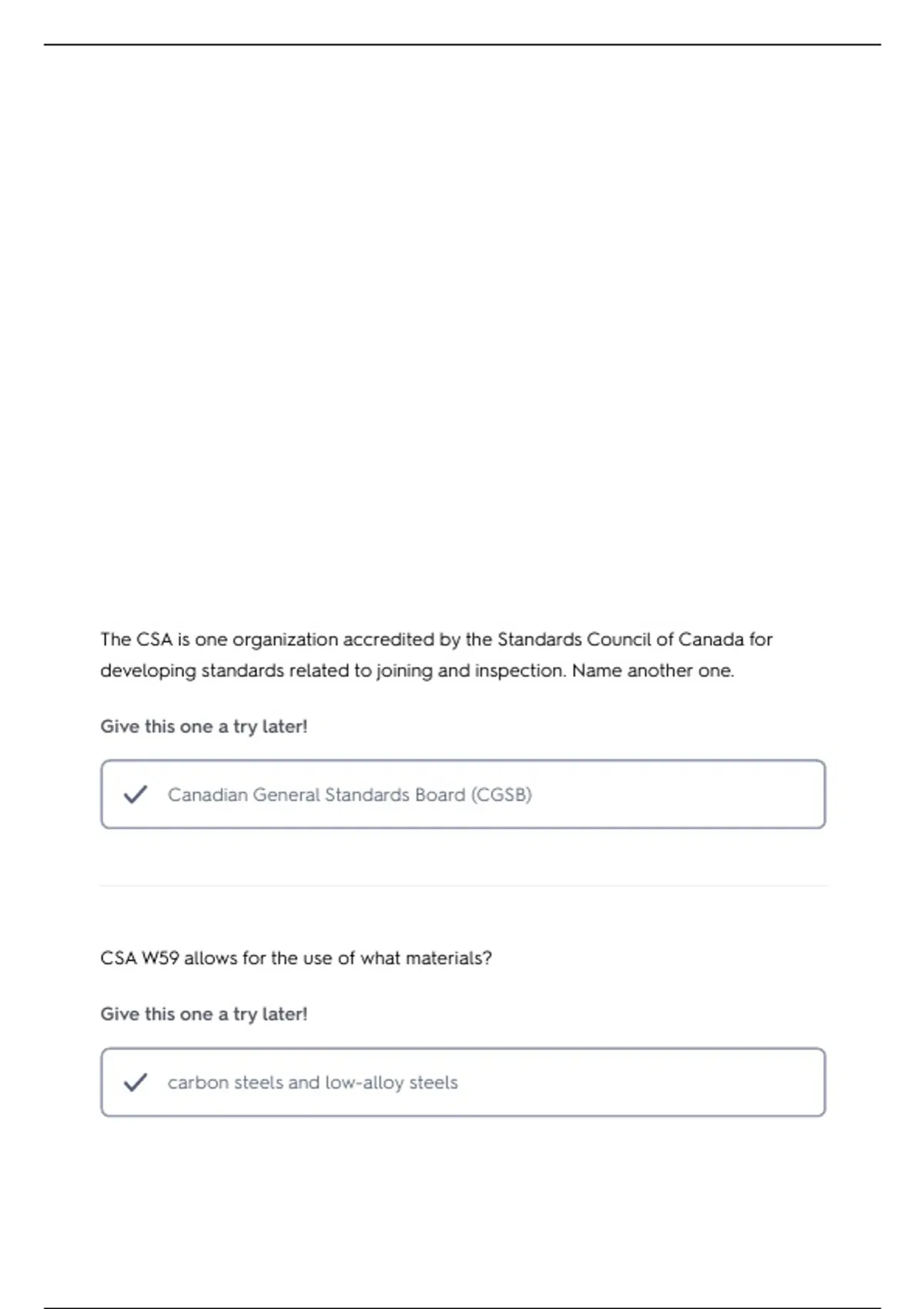
Task: Click 'Give this one a try later!' above CGSB answer
Action: click(x=204, y=727)
